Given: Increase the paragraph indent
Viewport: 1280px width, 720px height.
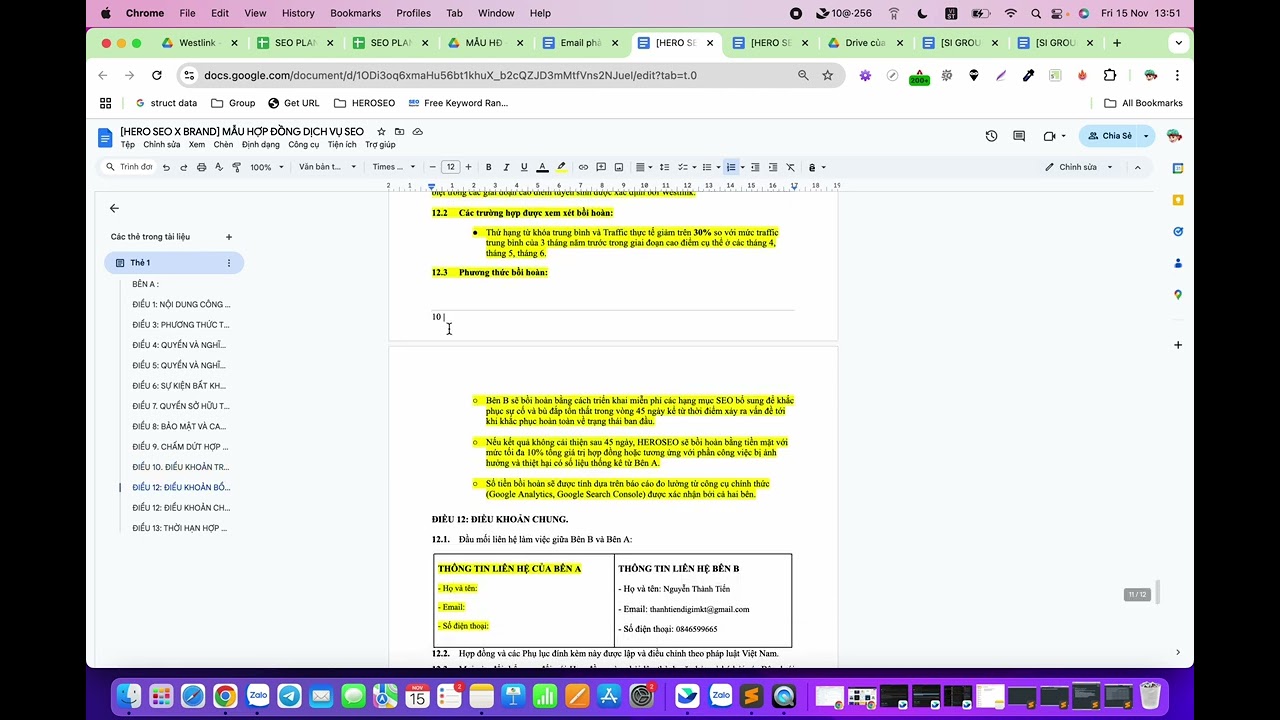Looking at the screenshot, I should tap(773, 167).
